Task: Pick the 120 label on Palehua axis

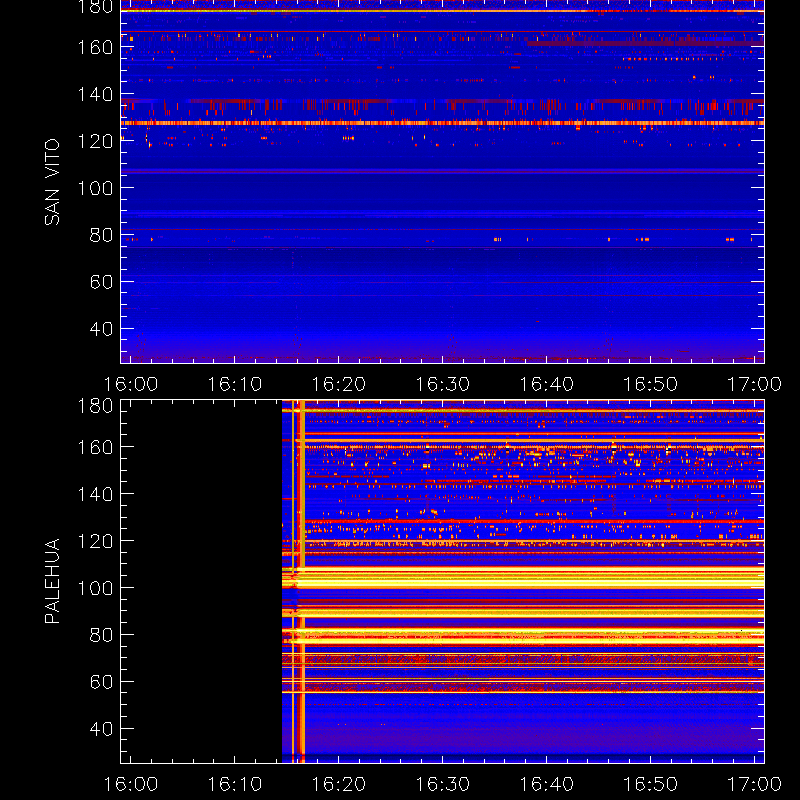Action: click(95, 541)
